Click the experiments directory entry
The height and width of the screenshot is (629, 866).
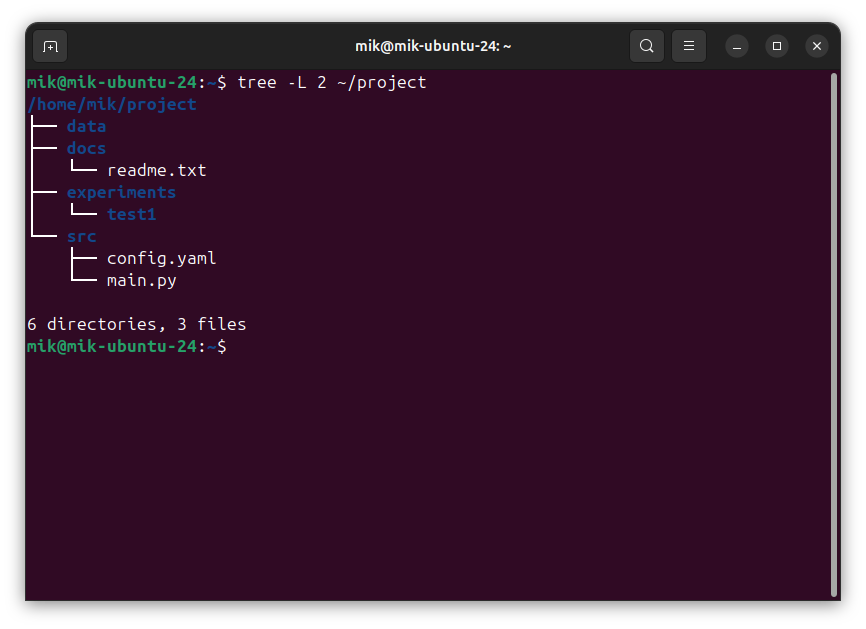121,192
